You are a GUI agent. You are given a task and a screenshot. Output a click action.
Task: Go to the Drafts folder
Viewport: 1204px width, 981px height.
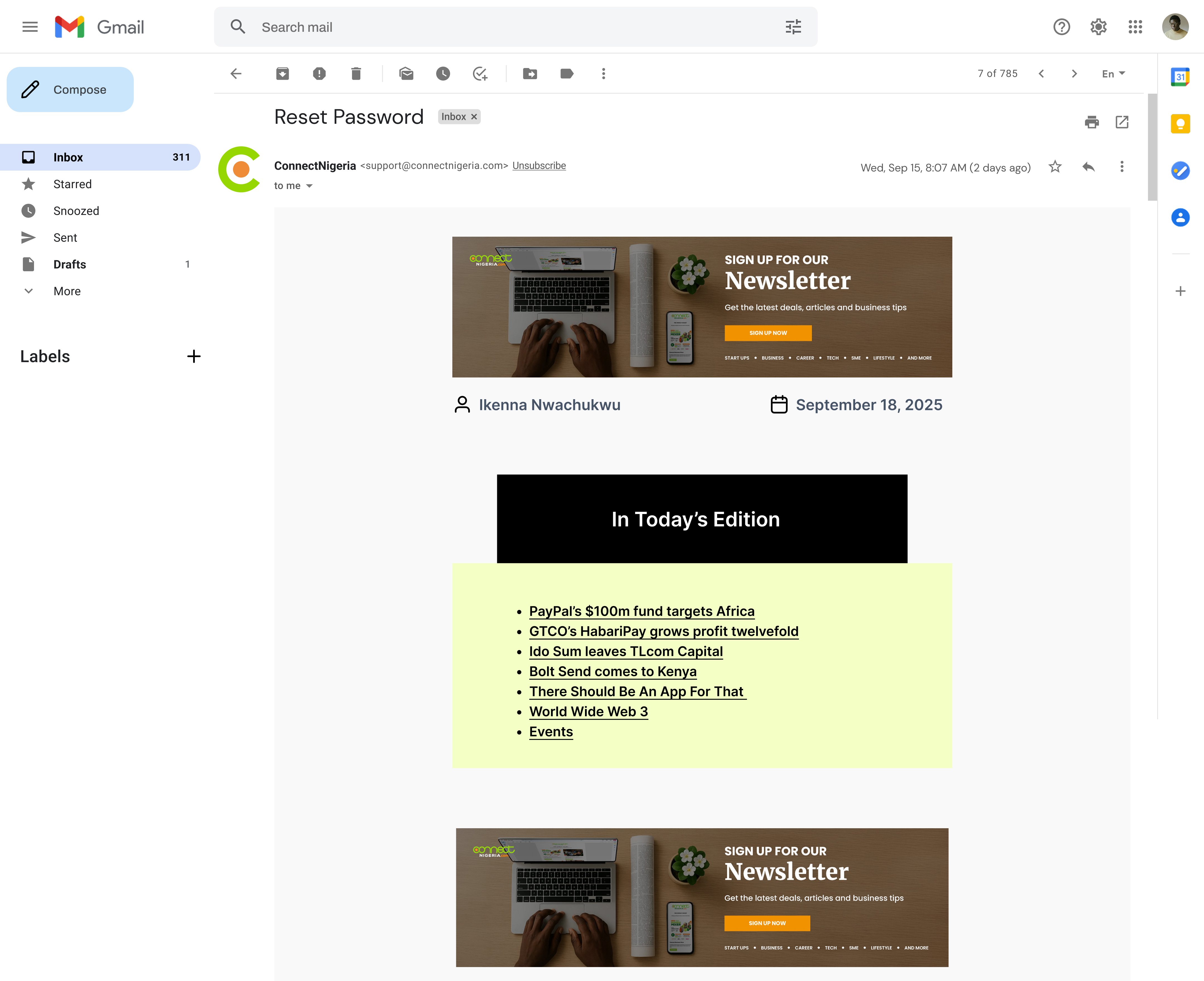point(69,265)
